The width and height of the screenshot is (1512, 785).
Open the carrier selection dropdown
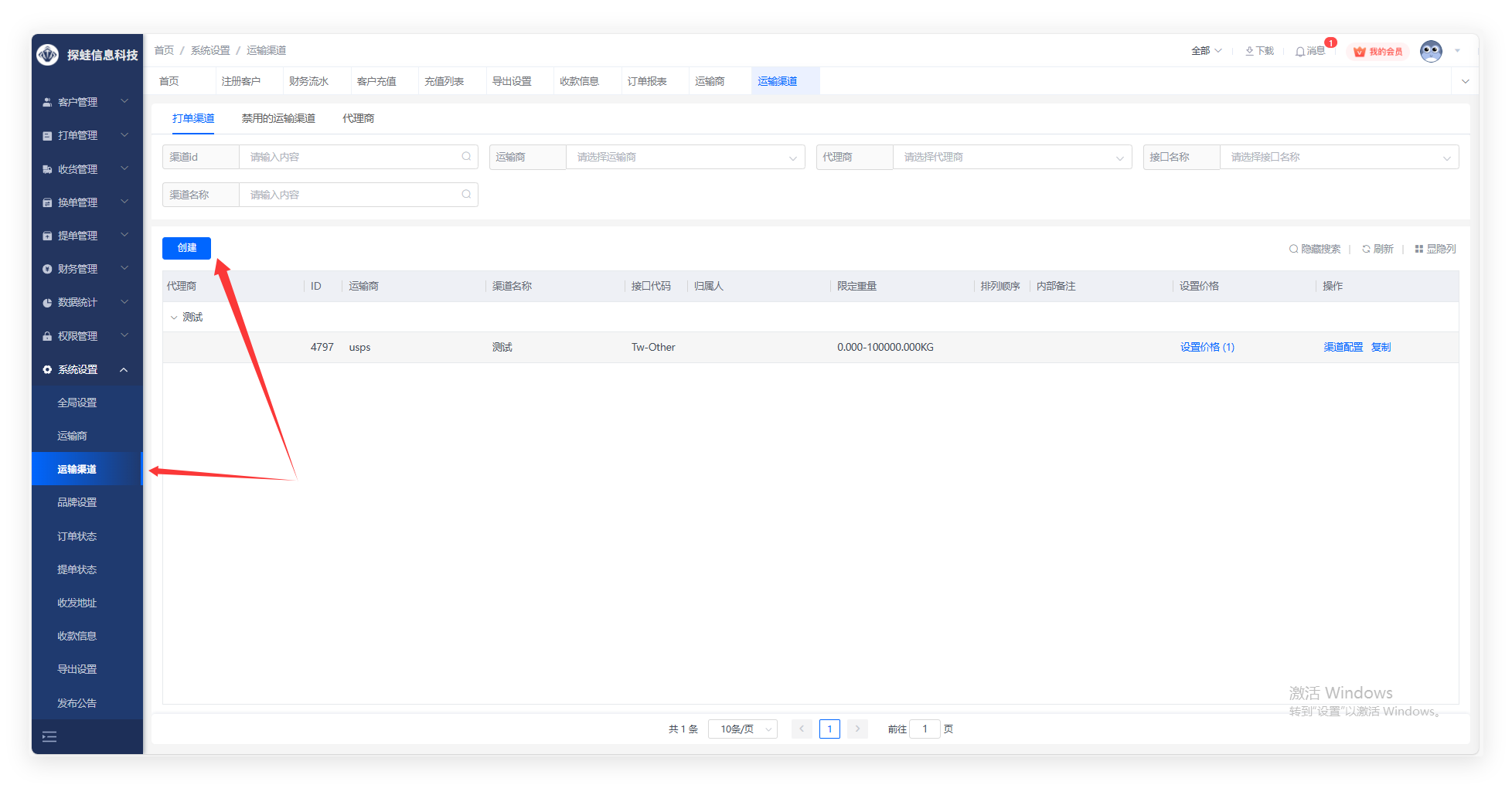(685, 158)
